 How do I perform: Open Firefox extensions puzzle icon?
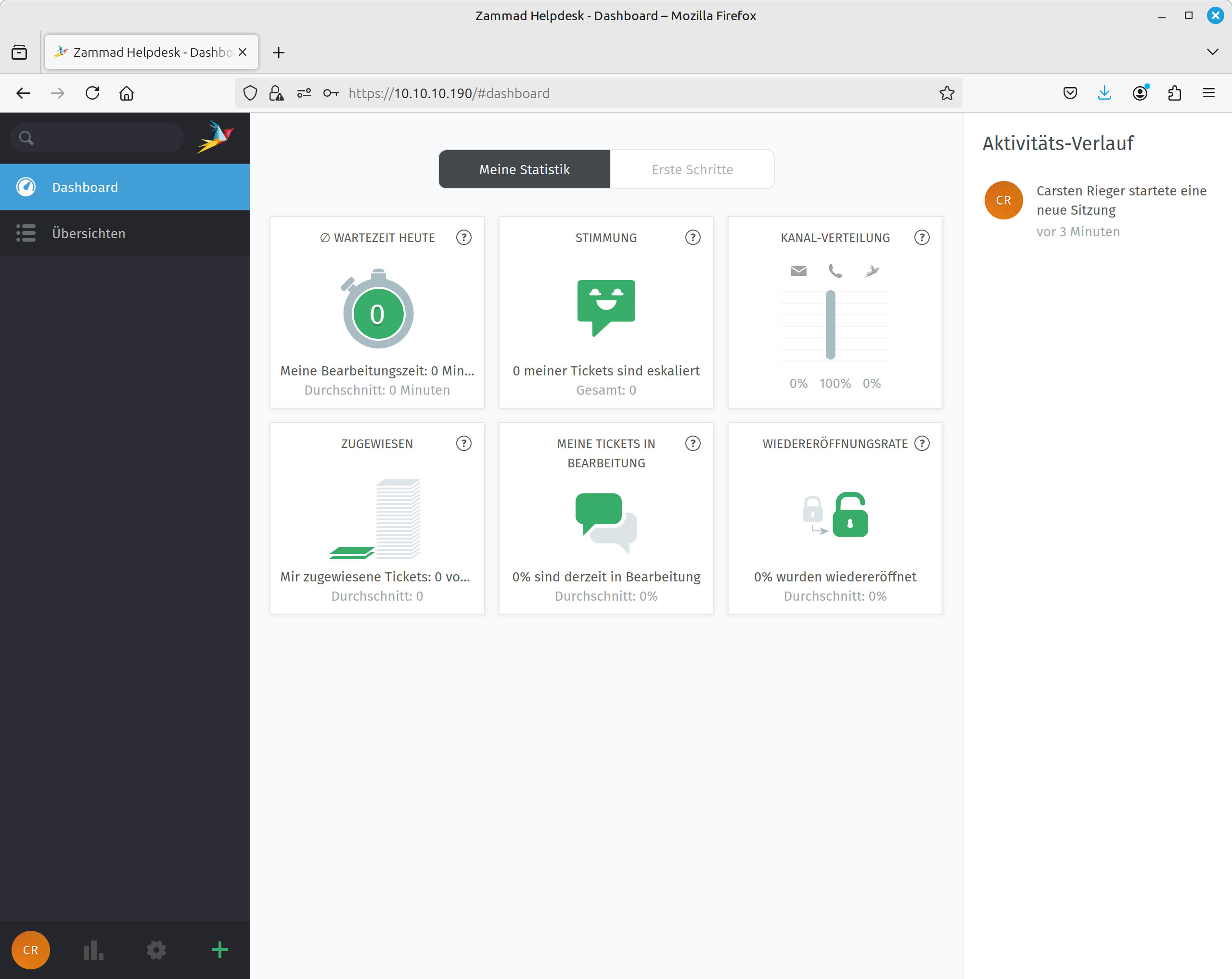(1174, 93)
